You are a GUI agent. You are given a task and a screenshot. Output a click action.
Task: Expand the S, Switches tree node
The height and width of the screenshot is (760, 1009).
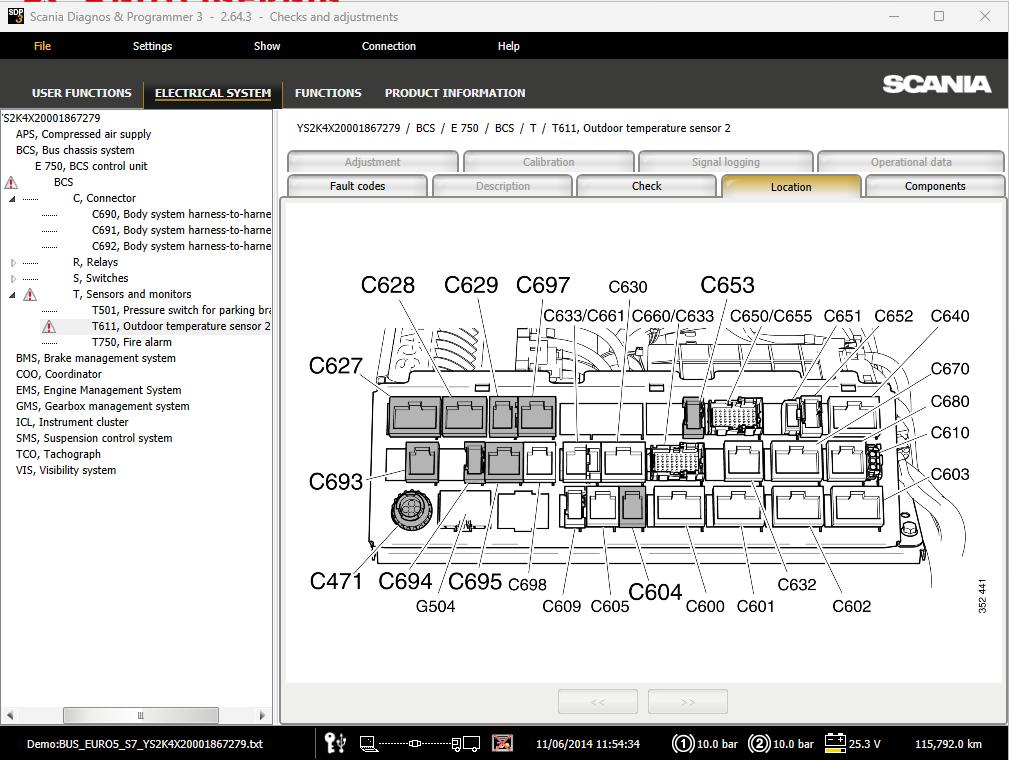click(x=13, y=279)
